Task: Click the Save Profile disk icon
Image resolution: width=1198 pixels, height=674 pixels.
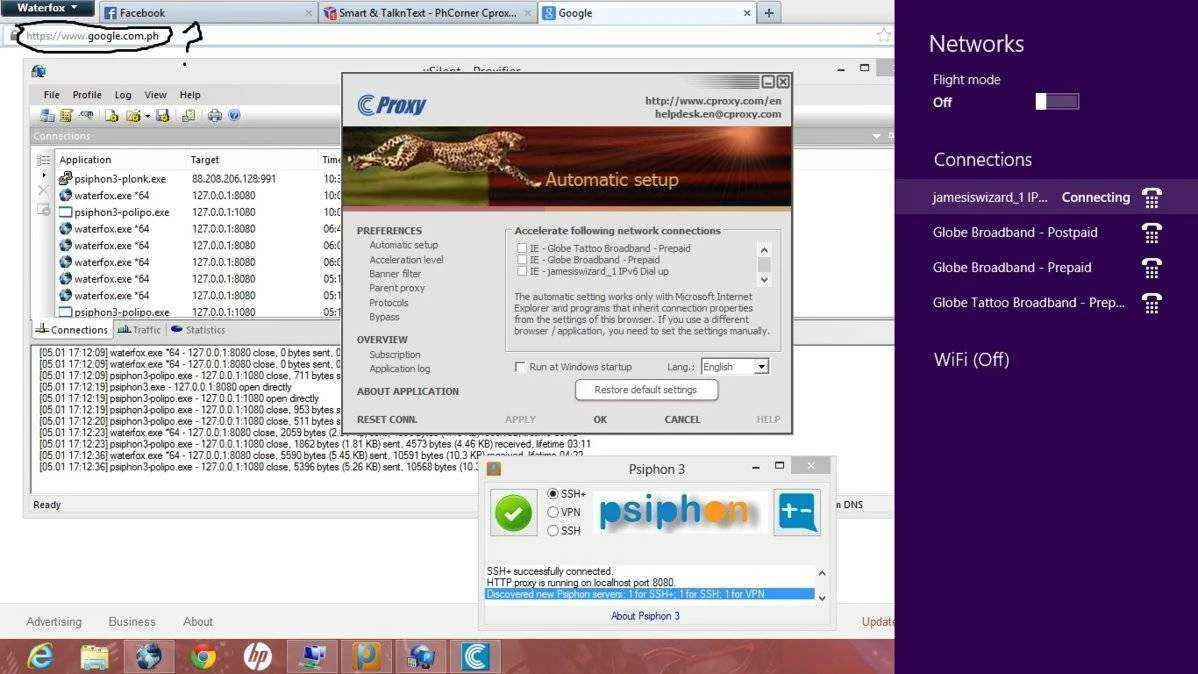Action: coord(163,116)
